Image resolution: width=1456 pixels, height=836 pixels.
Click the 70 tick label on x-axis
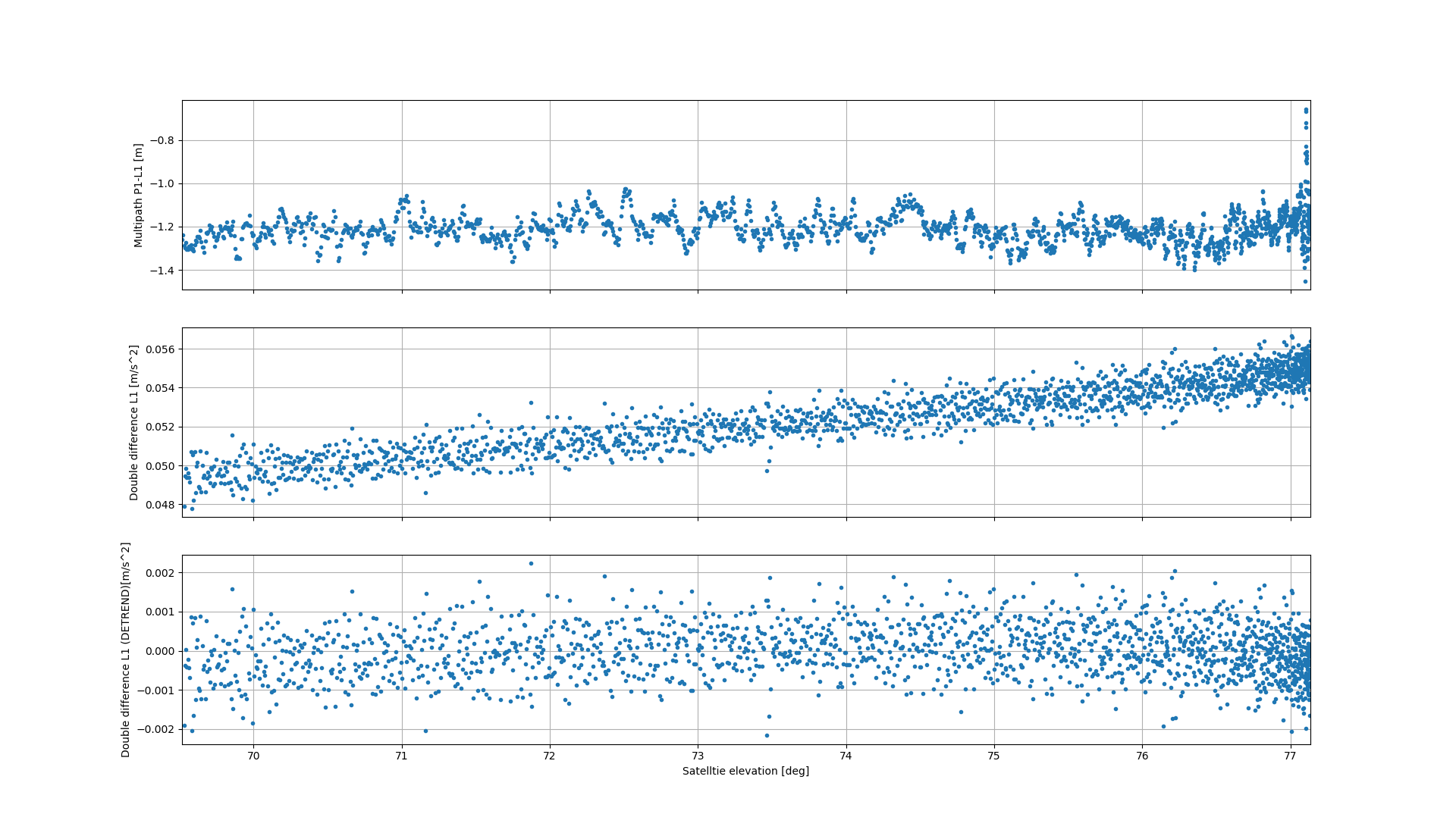[253, 755]
